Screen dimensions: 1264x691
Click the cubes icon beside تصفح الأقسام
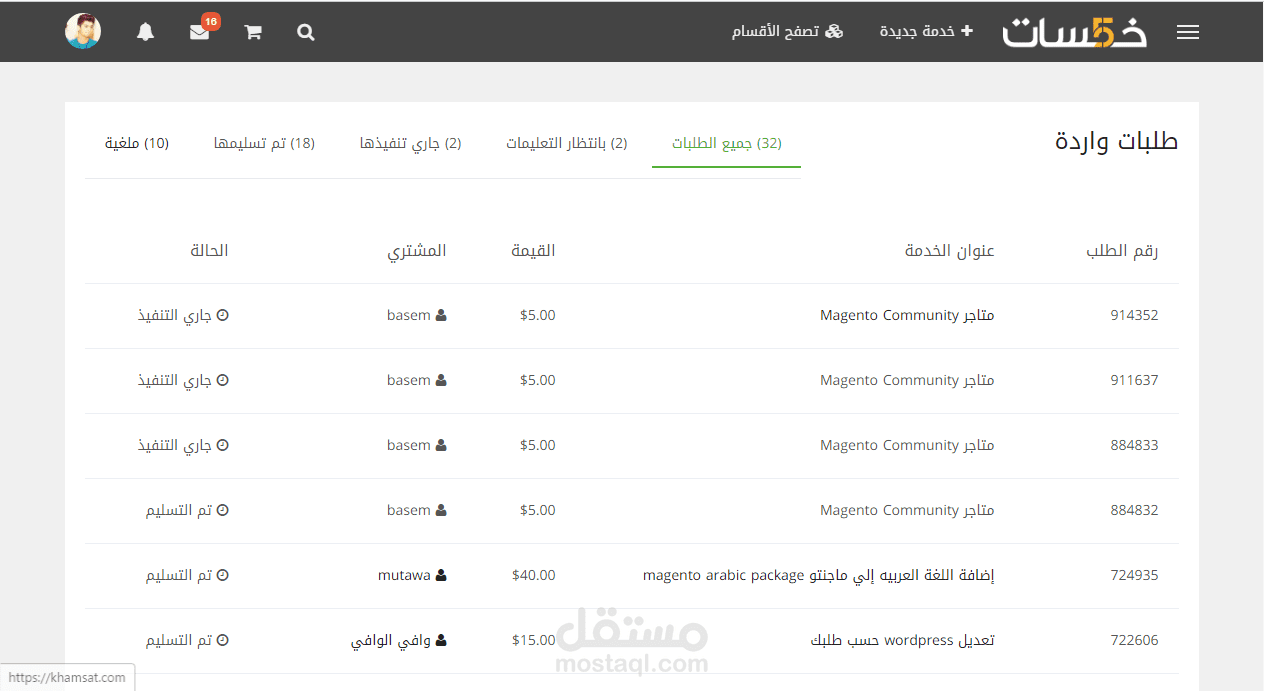click(x=833, y=31)
